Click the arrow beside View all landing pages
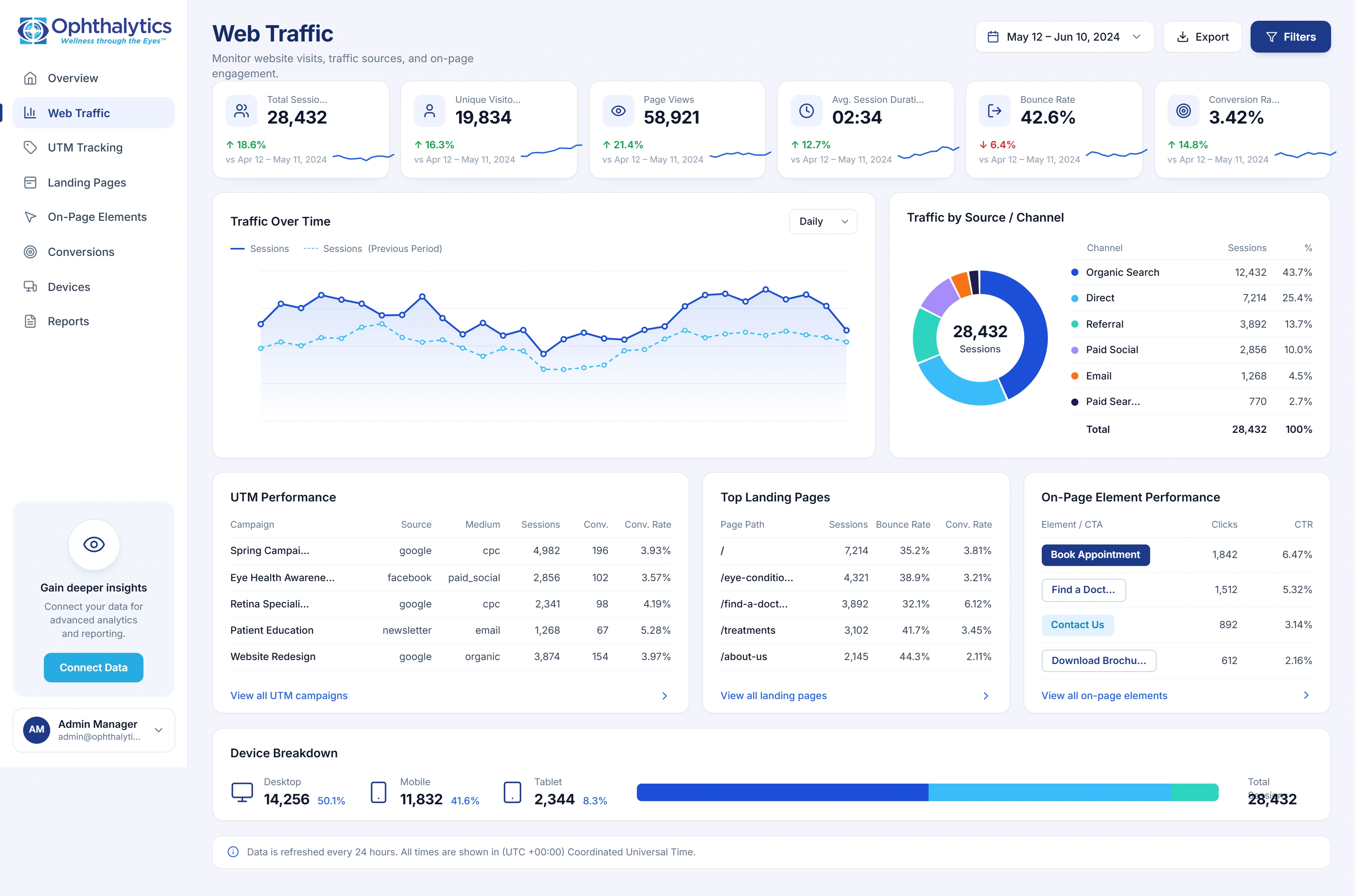Viewport: 1355px width, 896px height. pos(986,696)
